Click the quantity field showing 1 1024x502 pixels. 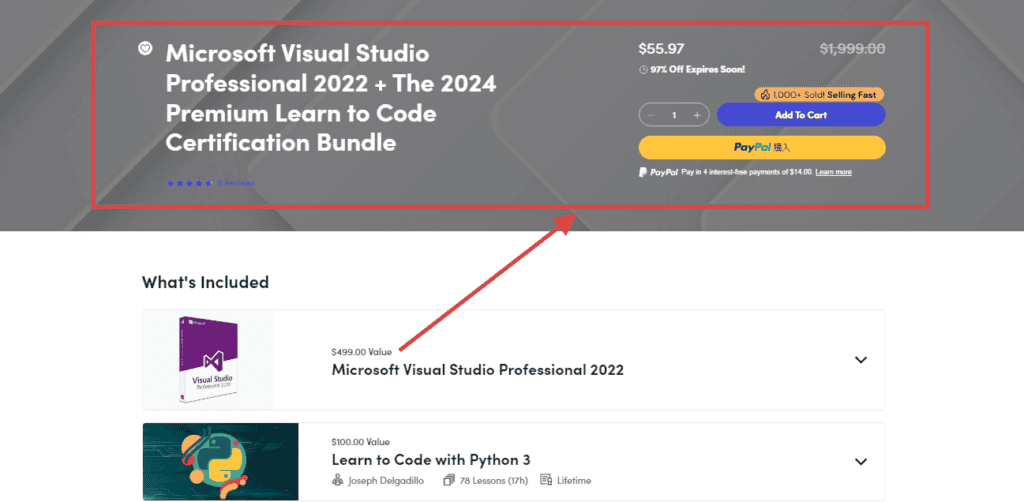(x=674, y=116)
